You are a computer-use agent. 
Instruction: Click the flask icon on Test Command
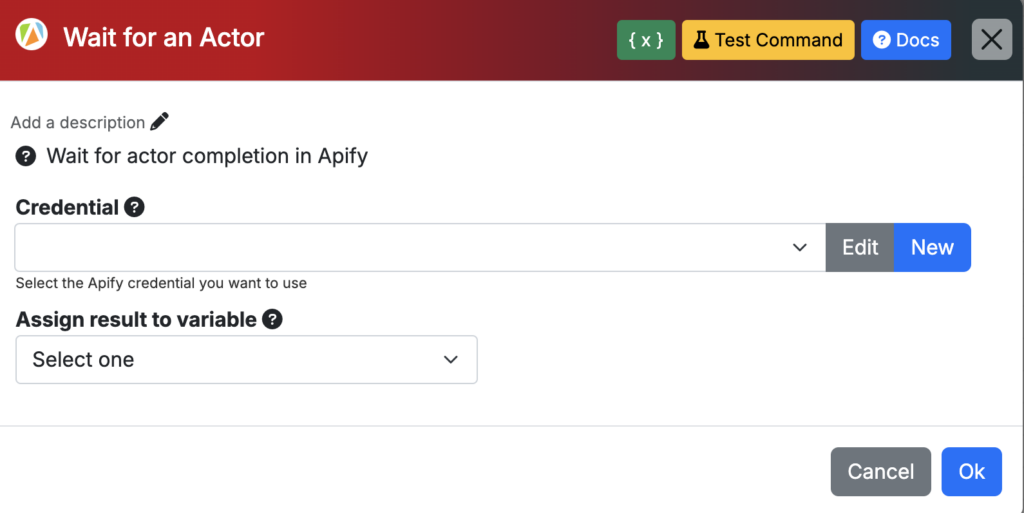pos(701,40)
